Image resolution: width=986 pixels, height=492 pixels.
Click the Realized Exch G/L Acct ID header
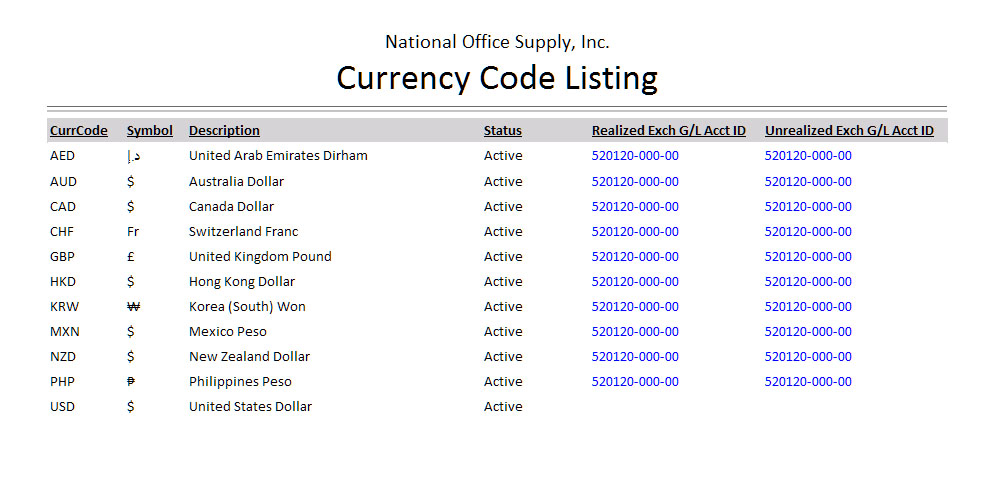pos(668,131)
